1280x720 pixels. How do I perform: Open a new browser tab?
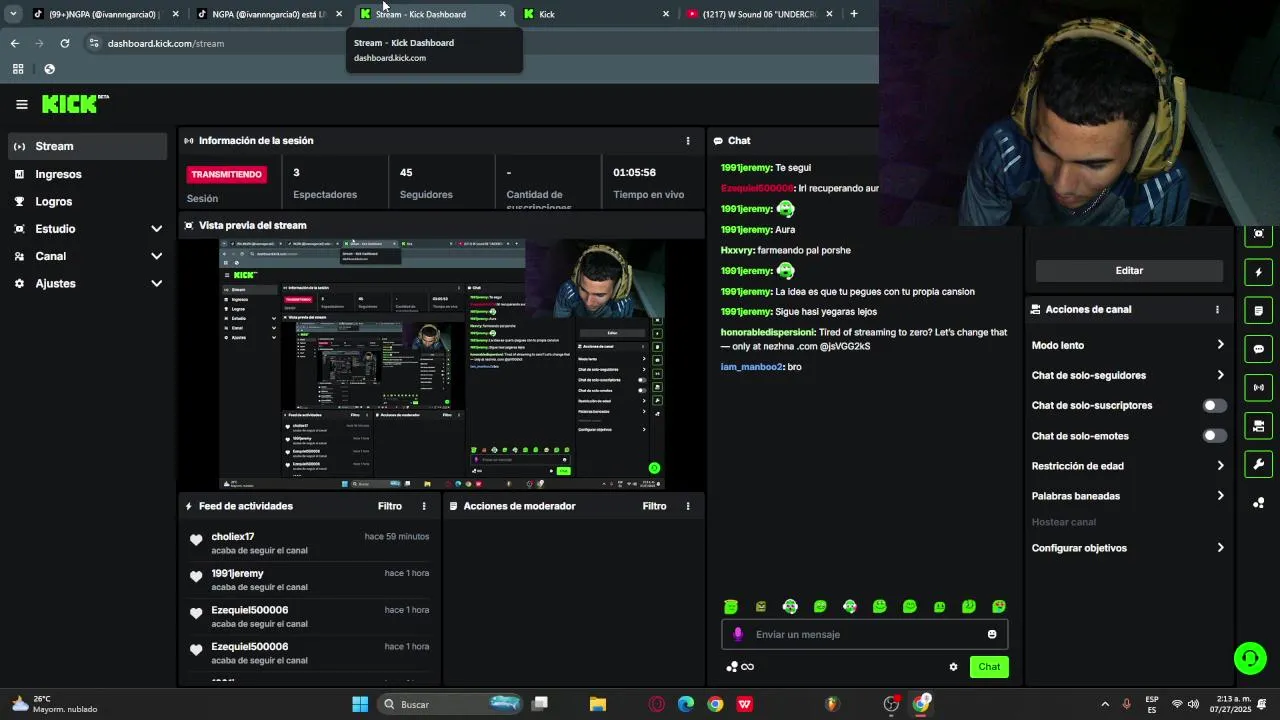(854, 14)
